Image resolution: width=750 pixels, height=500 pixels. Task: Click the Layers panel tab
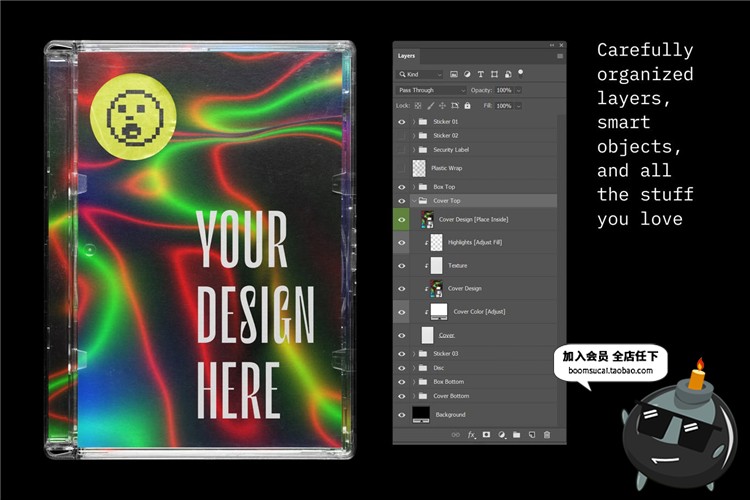[407, 56]
